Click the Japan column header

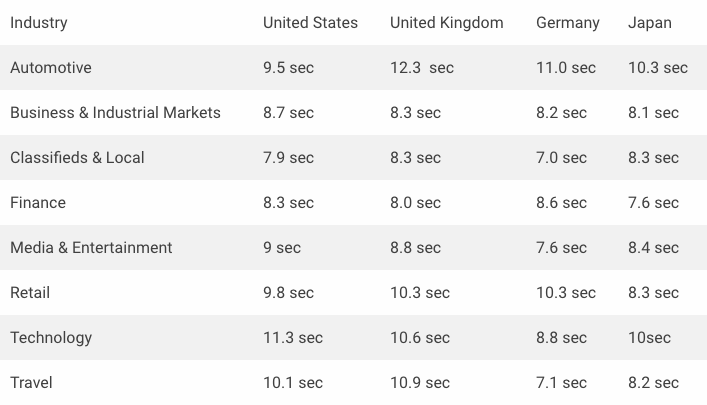(x=650, y=23)
